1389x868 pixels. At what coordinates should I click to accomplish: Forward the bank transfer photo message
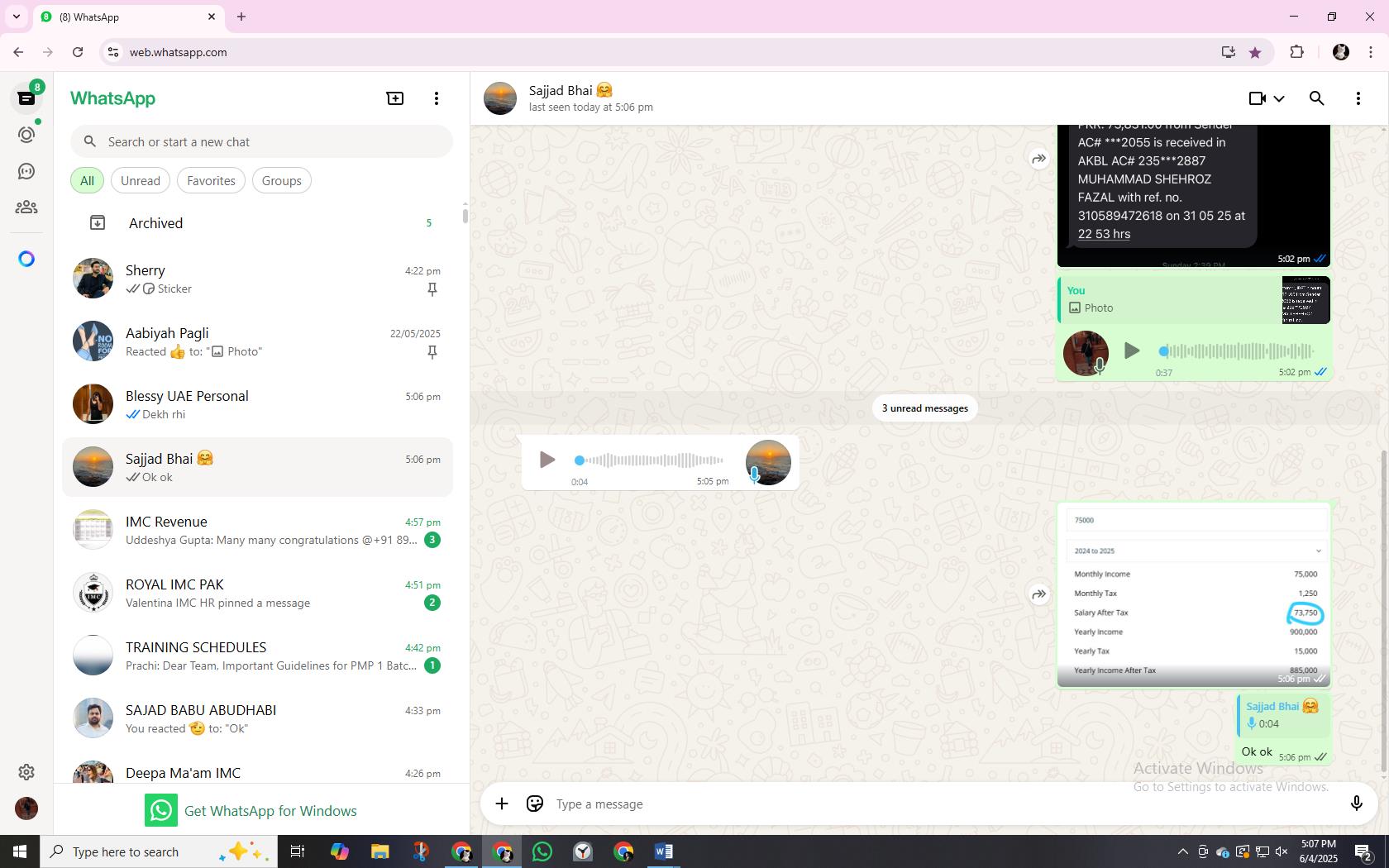coord(1039,159)
